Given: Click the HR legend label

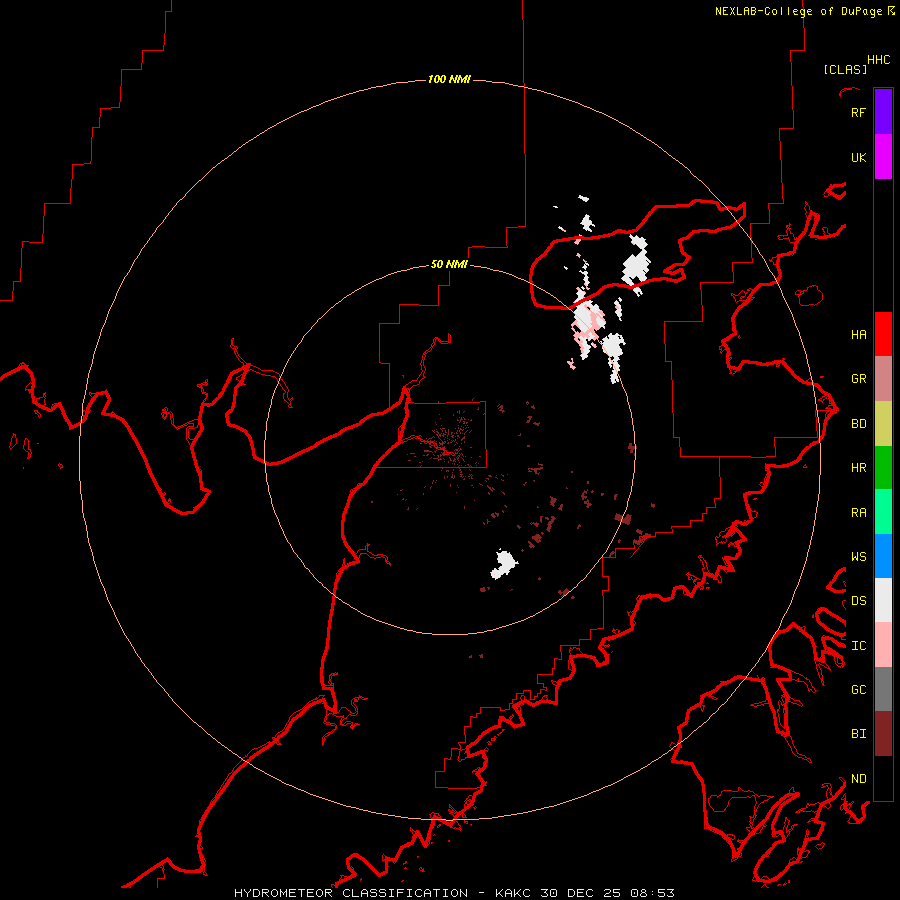Looking at the screenshot, I should coord(858,468).
